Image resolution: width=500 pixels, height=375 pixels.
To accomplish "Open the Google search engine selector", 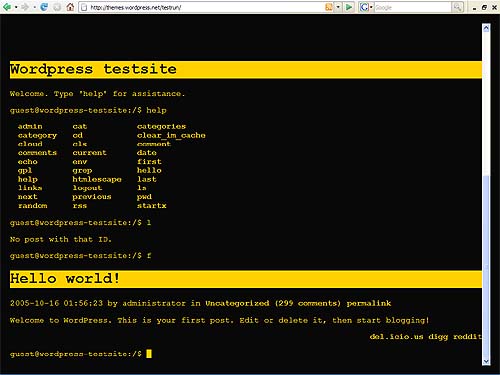I will (x=366, y=7).
